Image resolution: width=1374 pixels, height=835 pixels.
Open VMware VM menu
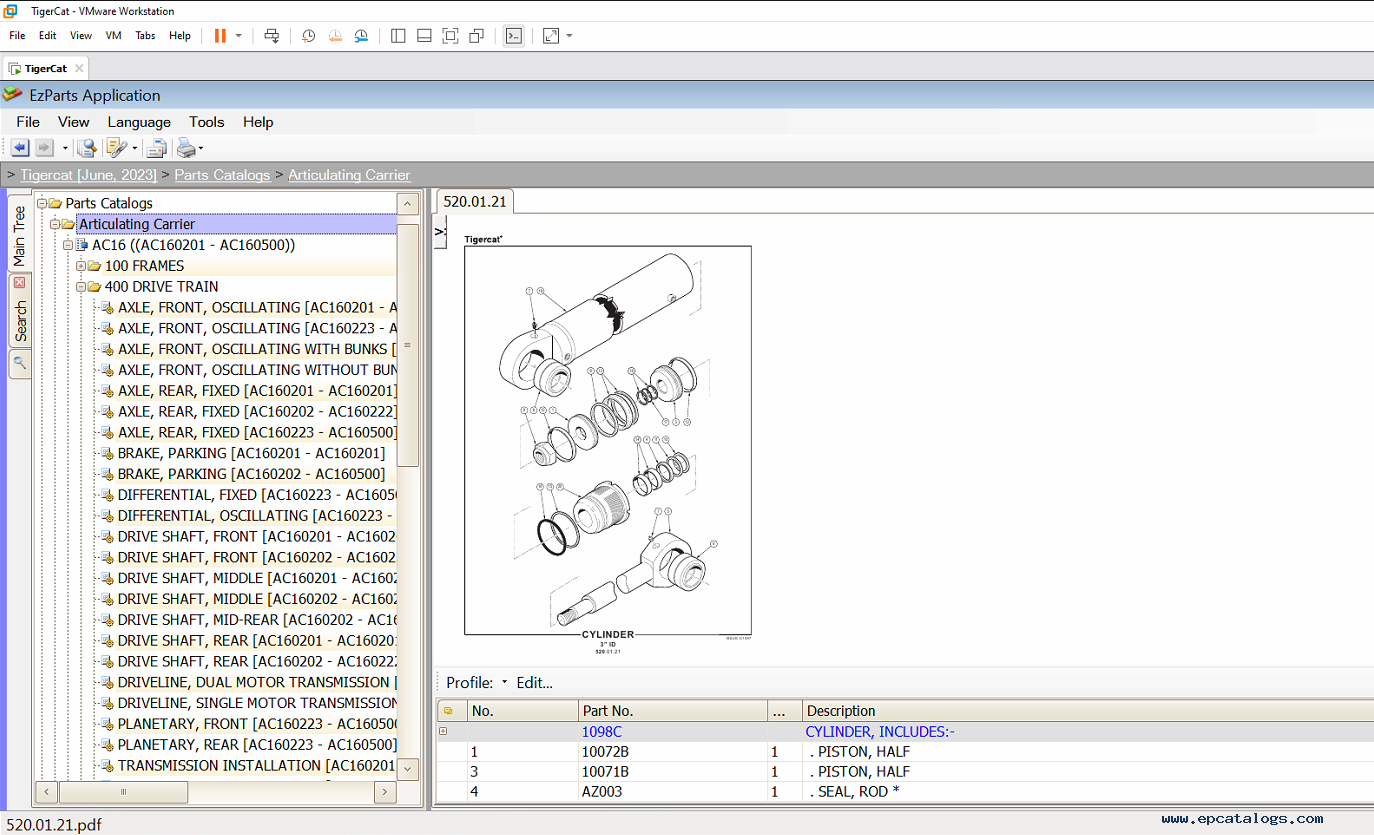point(113,35)
